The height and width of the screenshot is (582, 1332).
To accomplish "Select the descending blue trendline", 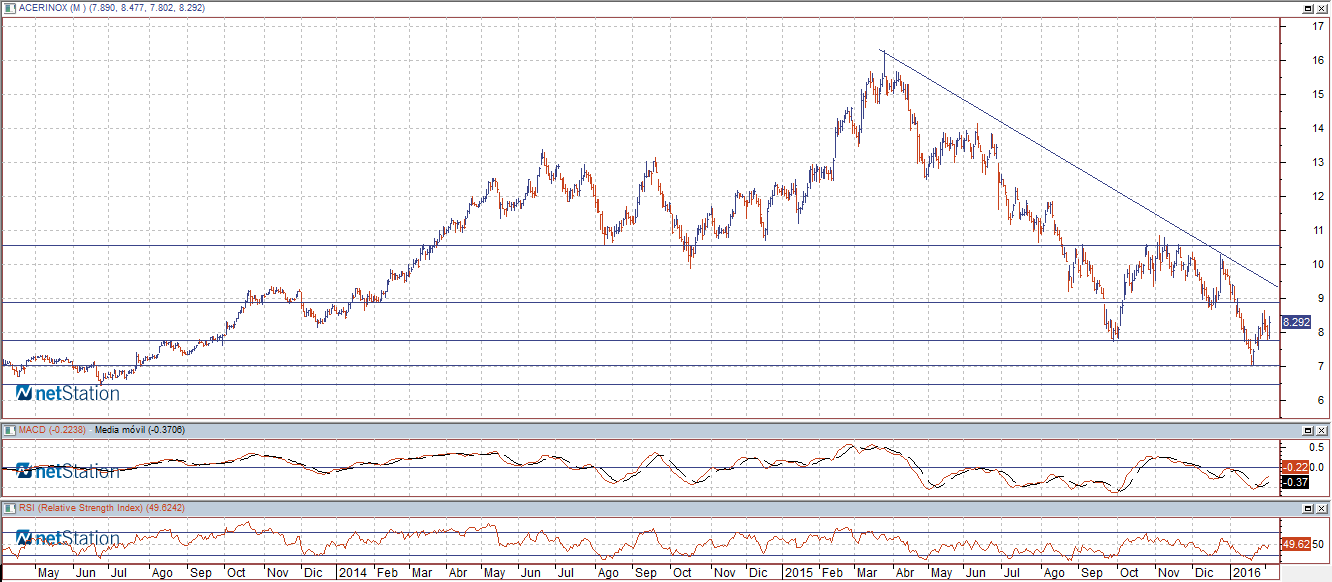I will pos(1080,167).
